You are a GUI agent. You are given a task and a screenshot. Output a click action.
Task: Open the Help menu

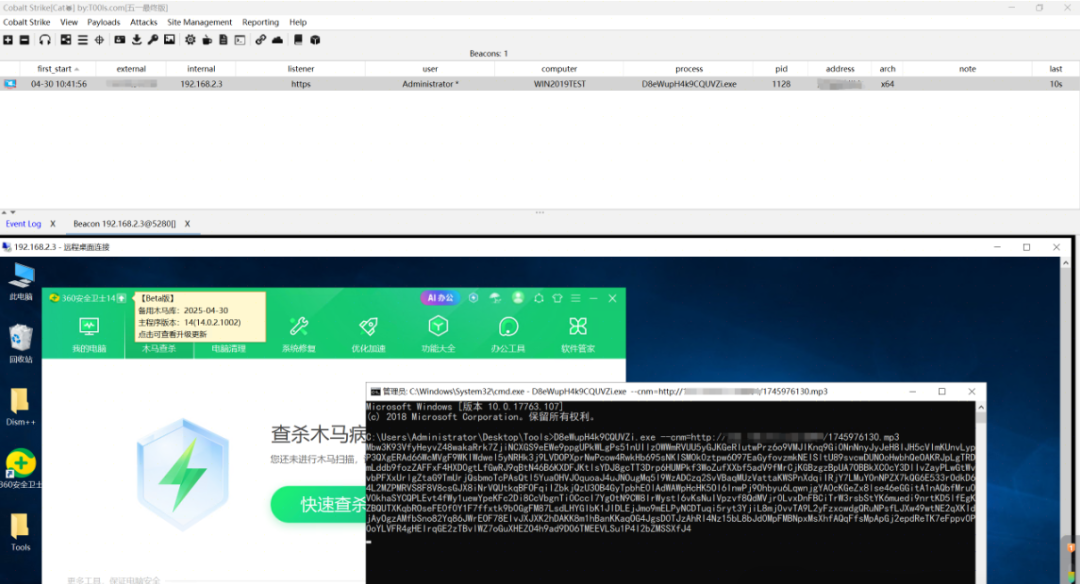(x=298, y=22)
